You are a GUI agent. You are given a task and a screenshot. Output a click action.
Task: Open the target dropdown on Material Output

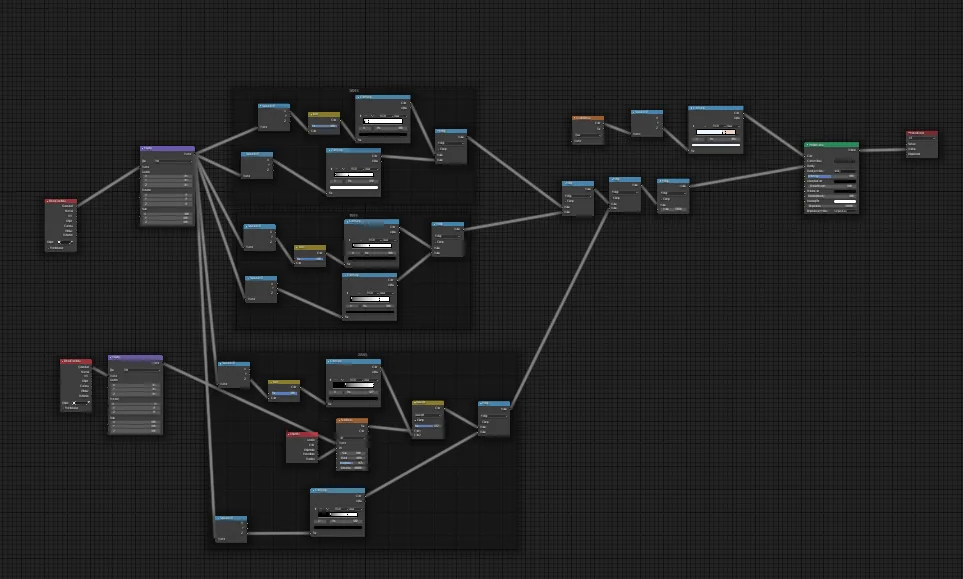(x=920, y=139)
